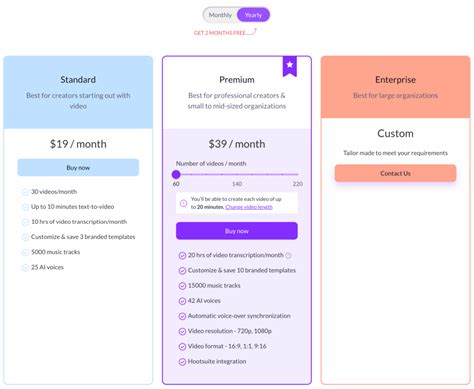Click the Get 2 months free label
The image size is (474, 389).
coord(220,33)
